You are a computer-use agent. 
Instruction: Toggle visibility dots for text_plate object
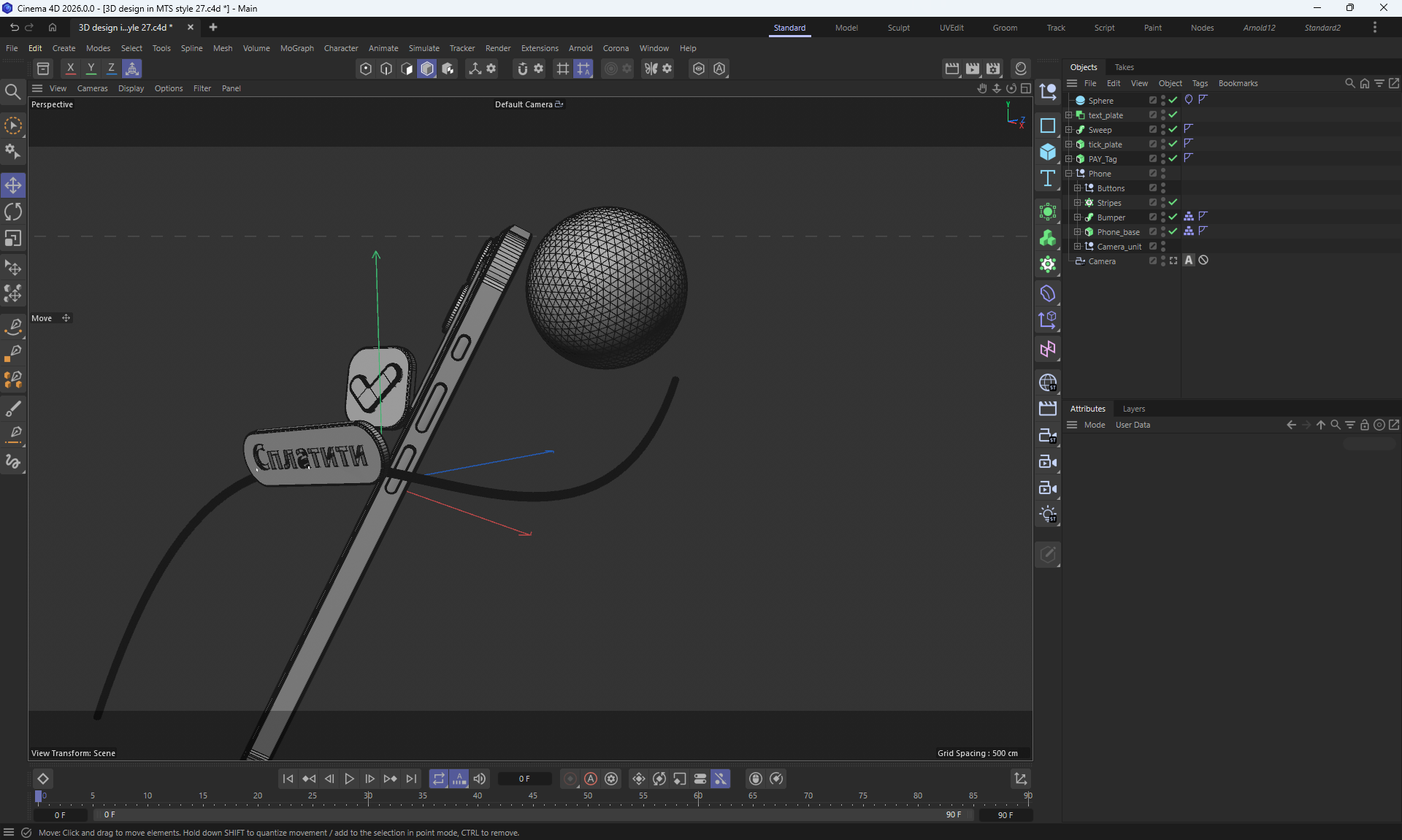point(1163,115)
